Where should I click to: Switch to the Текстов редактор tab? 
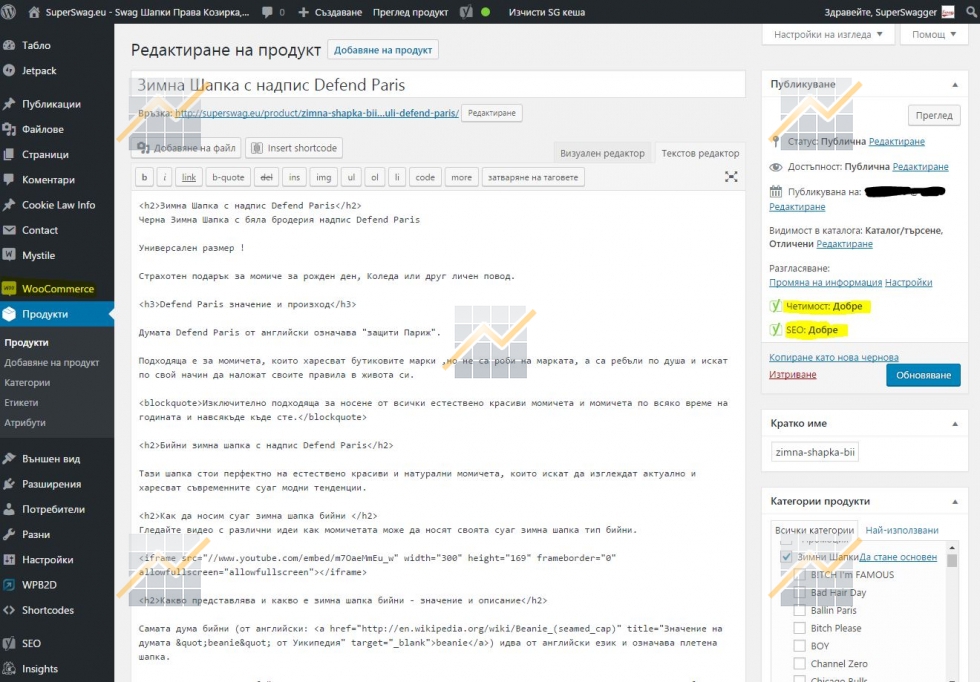coord(700,153)
